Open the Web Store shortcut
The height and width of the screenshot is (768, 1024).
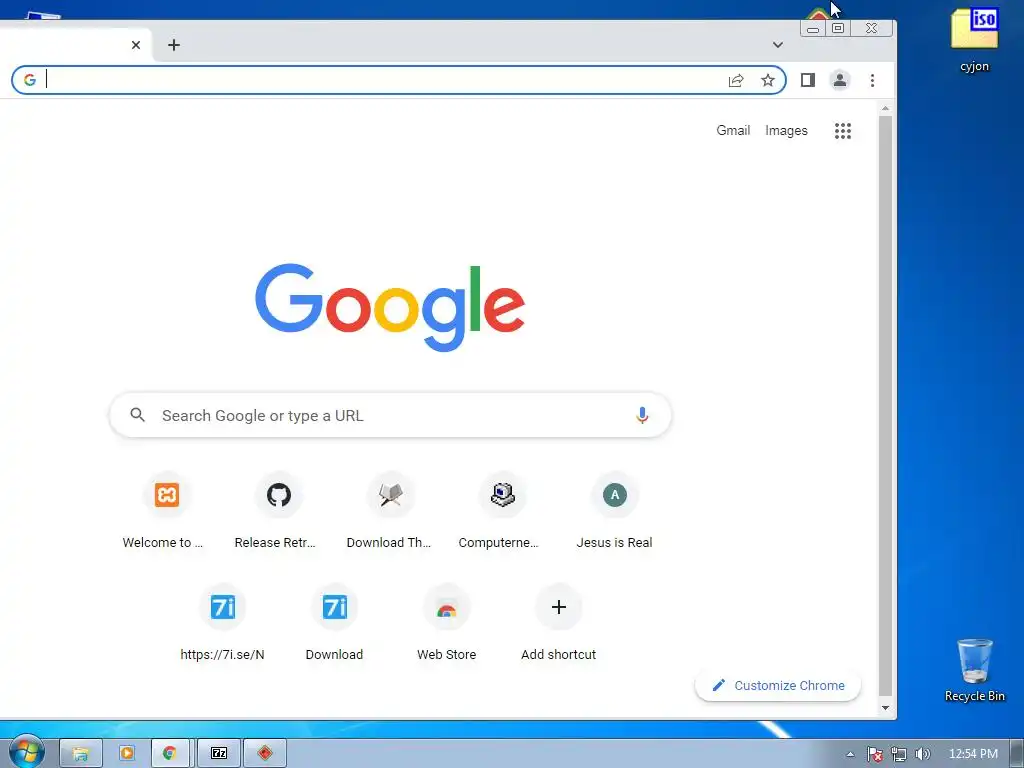click(447, 624)
